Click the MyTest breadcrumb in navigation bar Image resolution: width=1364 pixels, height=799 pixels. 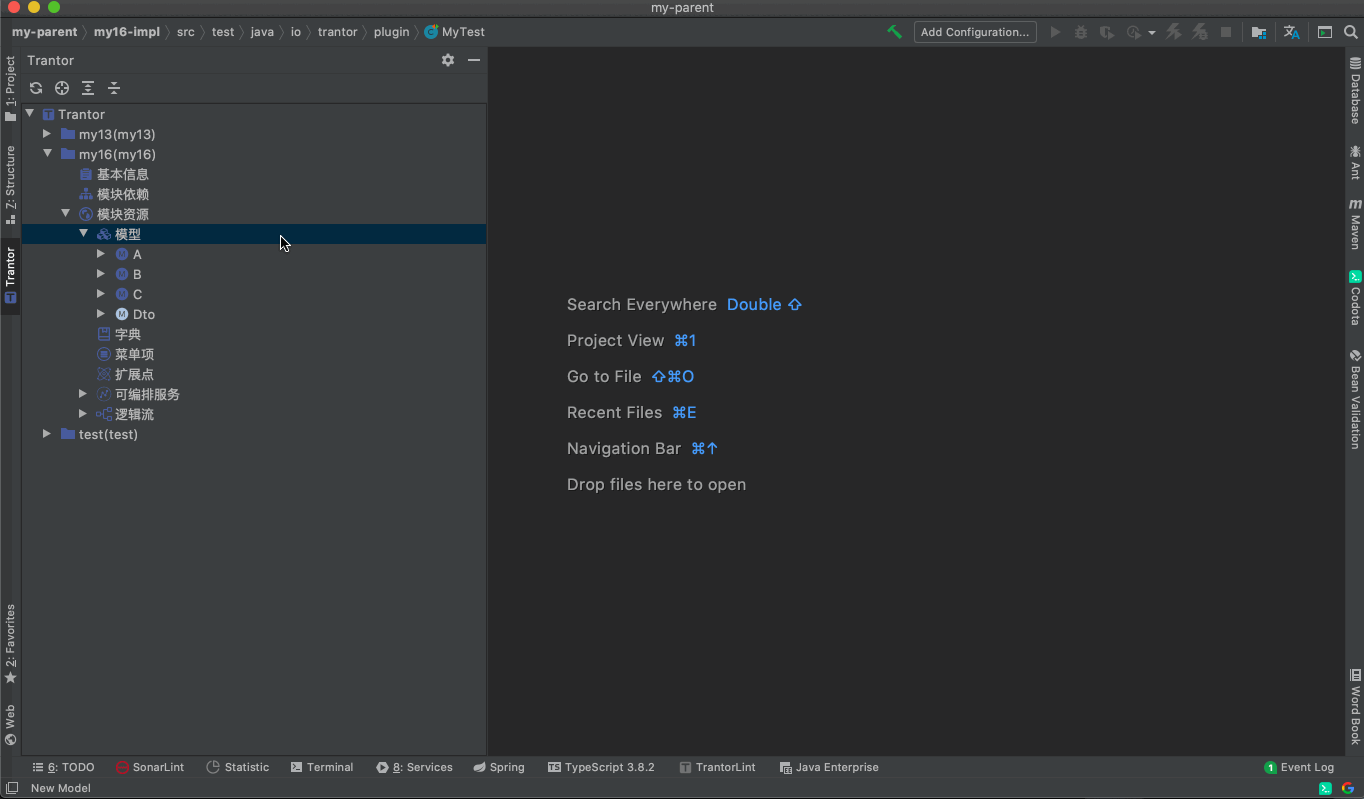455,32
